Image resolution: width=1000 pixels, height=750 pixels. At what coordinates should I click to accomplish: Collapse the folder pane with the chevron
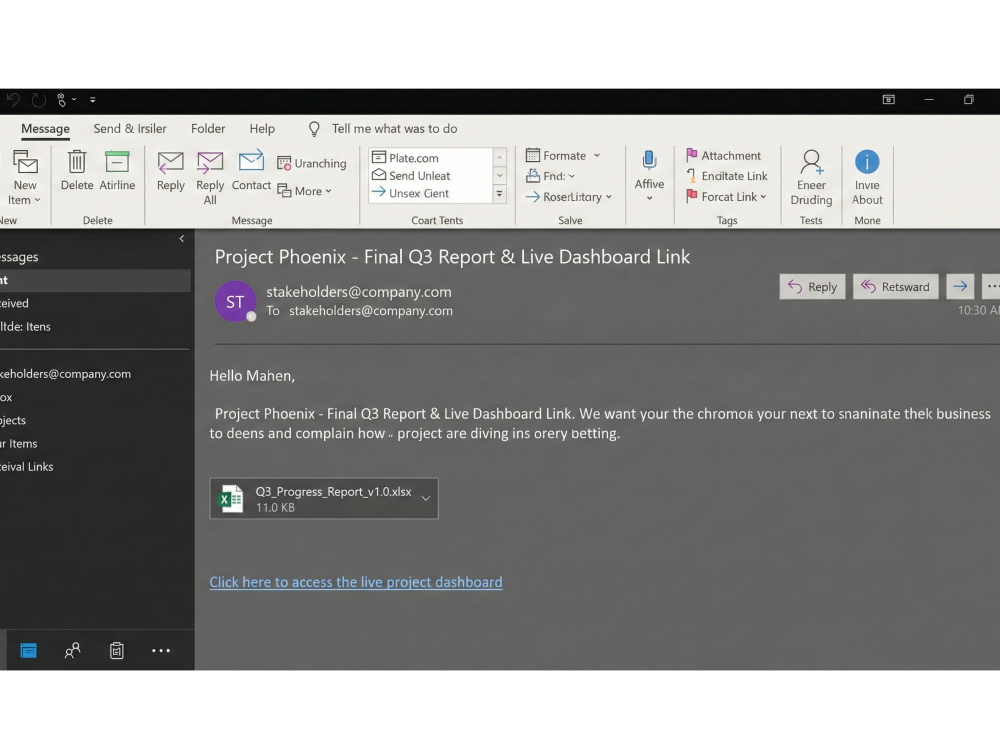point(182,239)
